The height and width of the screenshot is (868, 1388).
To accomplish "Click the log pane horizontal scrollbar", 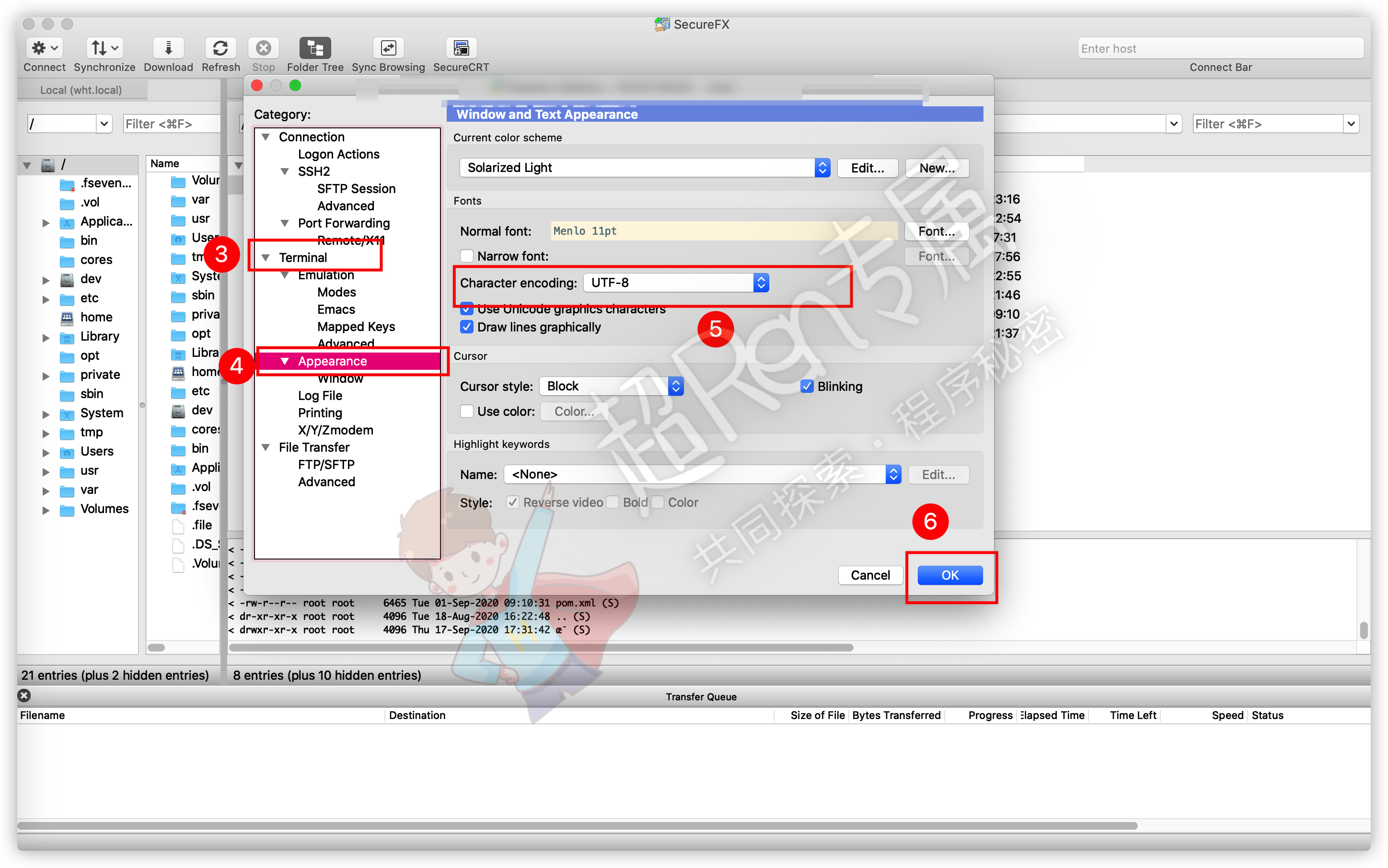I will (x=541, y=648).
